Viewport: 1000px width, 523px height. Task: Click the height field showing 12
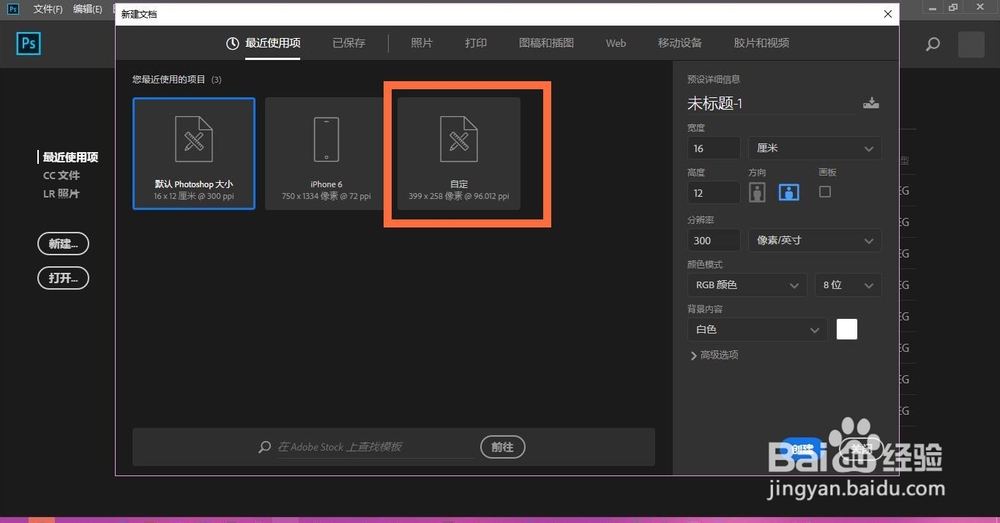tap(714, 193)
